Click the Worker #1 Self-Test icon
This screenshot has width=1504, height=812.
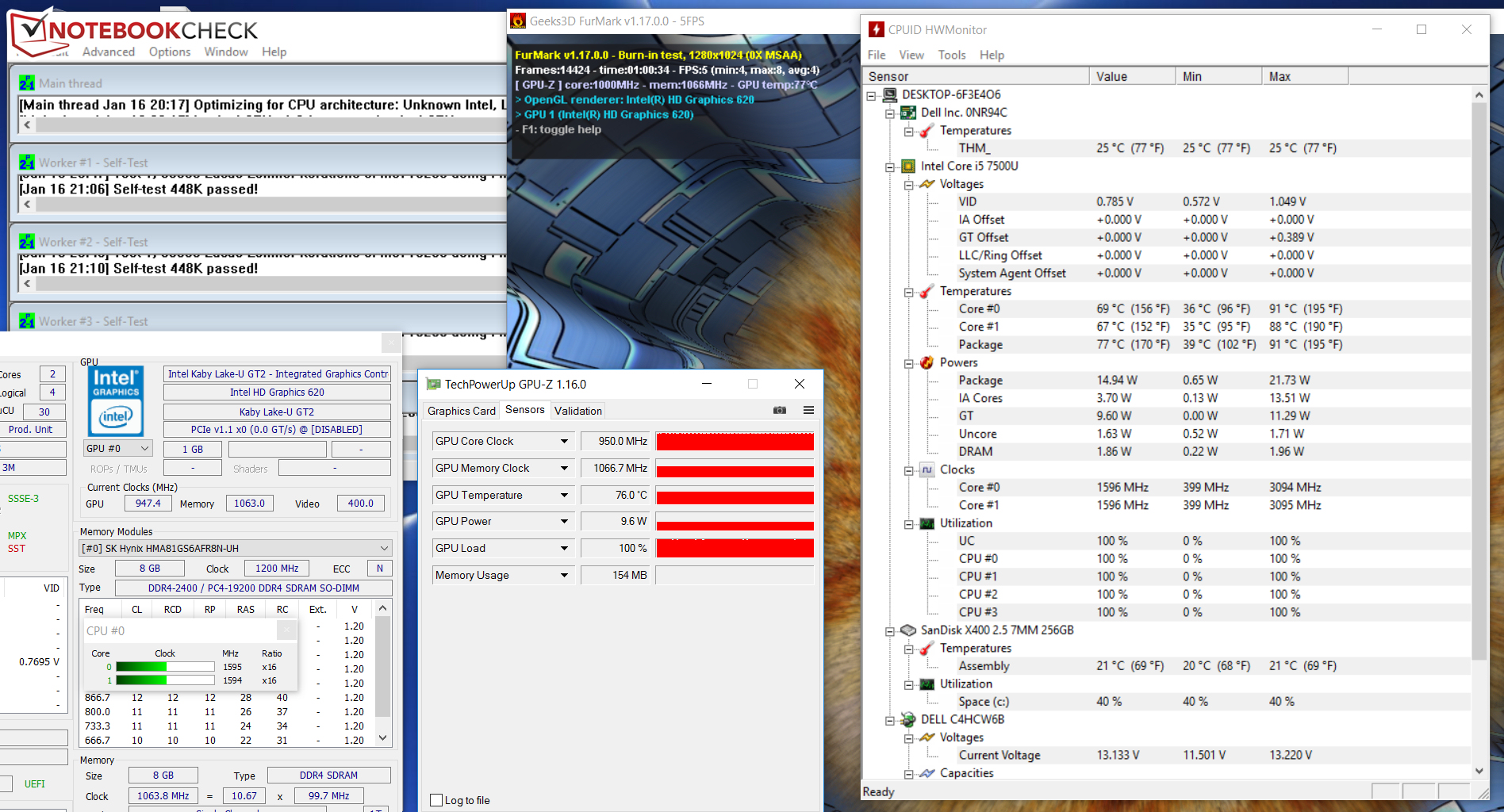point(27,162)
